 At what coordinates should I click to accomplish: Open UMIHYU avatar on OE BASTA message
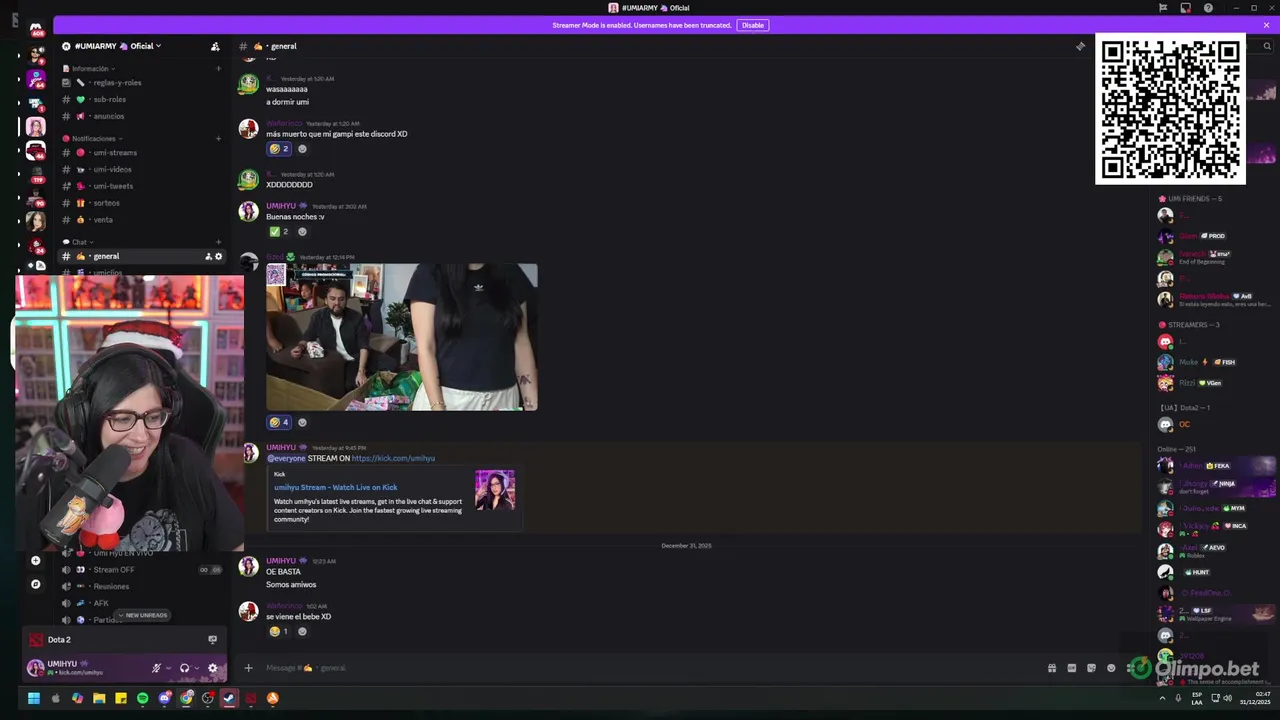(x=248, y=568)
